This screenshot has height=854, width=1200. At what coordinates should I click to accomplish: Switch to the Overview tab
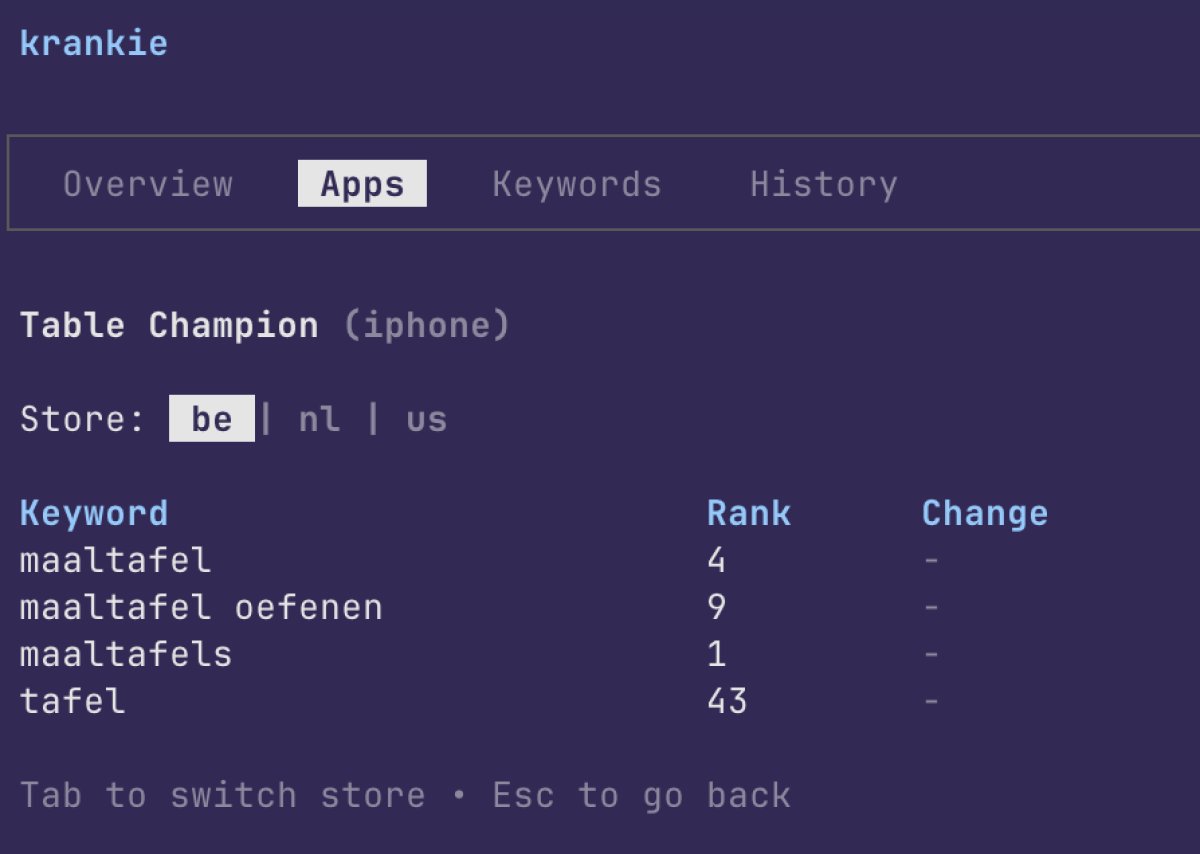148,183
